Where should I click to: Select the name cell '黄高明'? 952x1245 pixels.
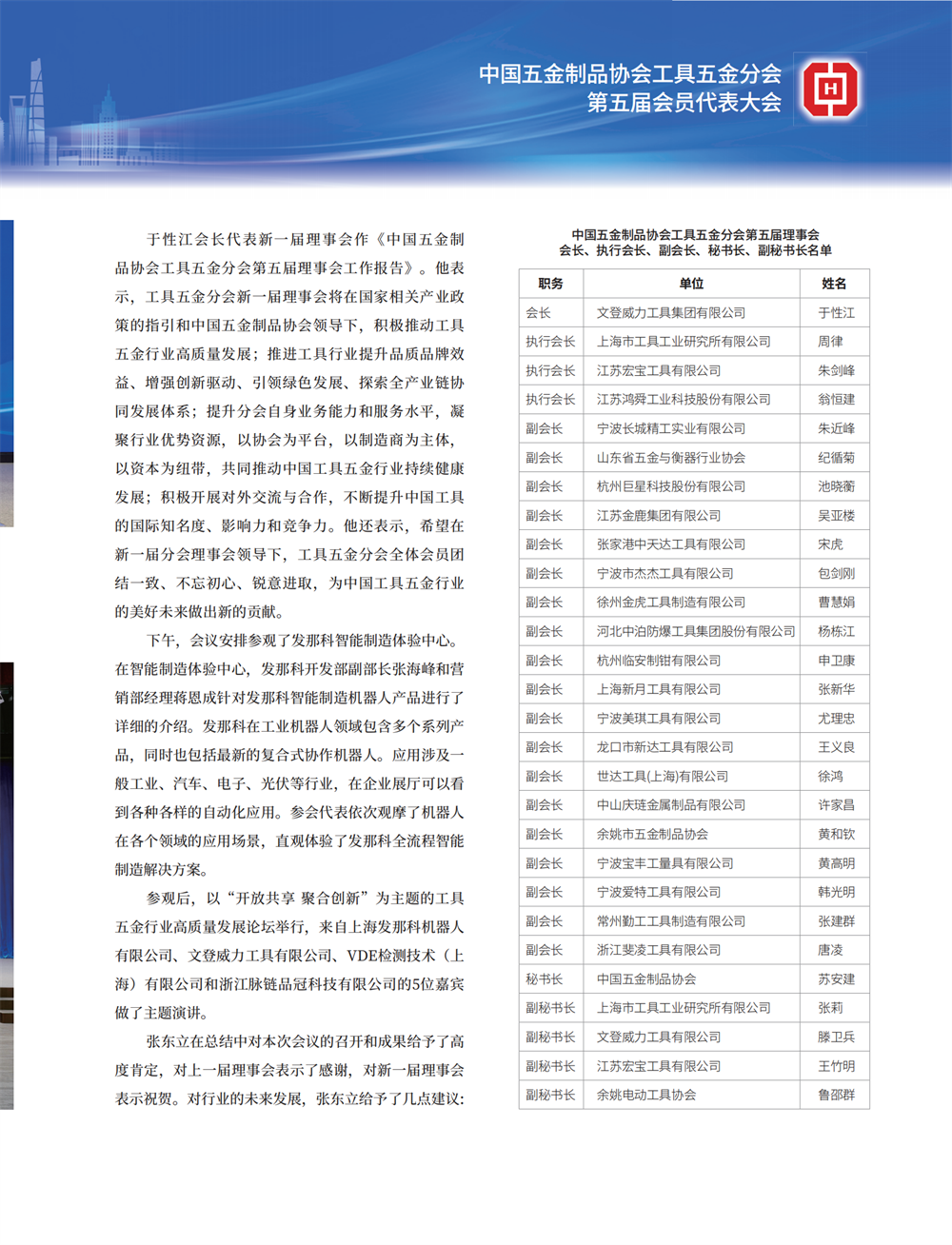pos(837,863)
